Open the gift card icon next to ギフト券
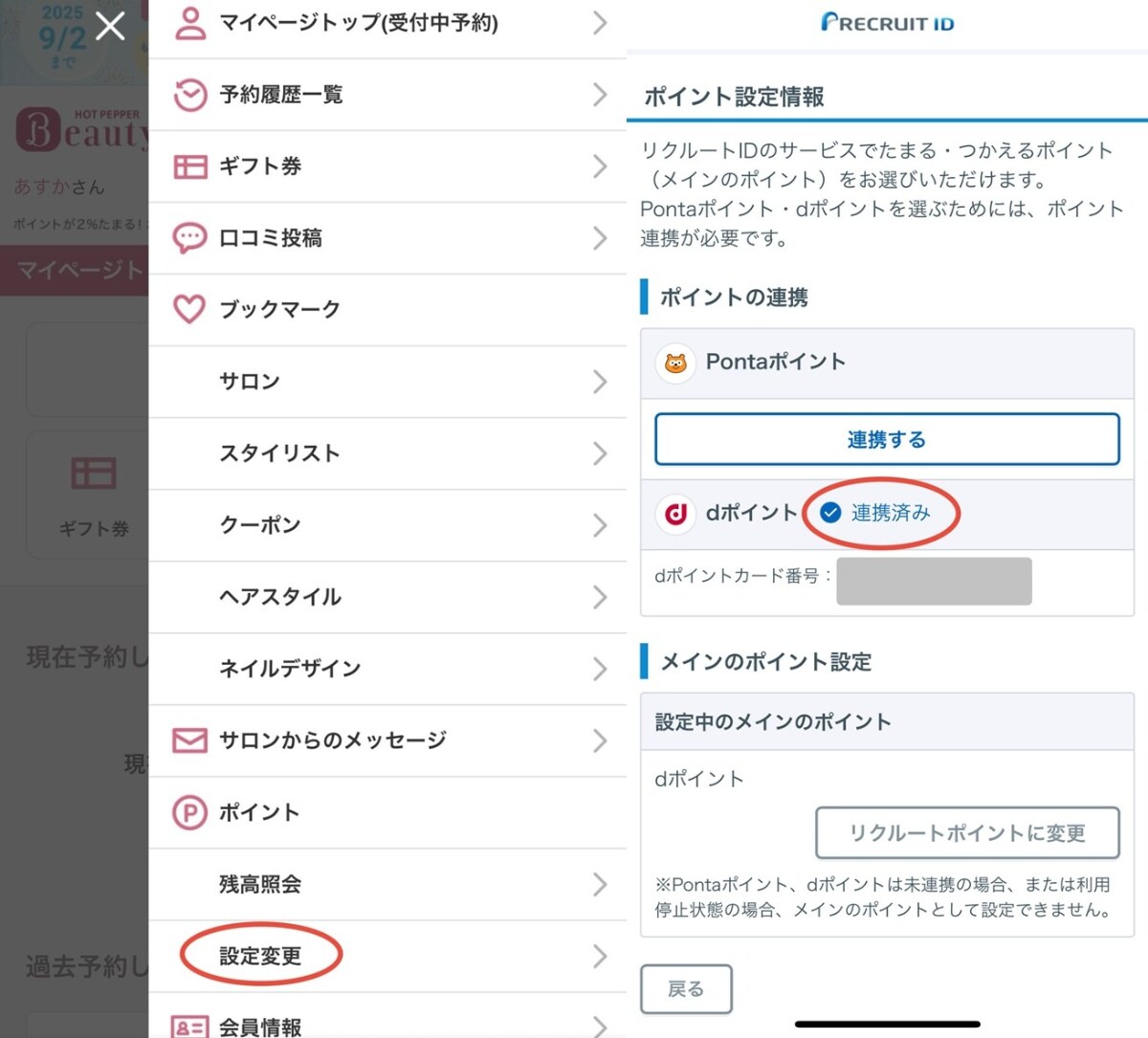The width and height of the screenshot is (1148, 1038). coord(191,166)
